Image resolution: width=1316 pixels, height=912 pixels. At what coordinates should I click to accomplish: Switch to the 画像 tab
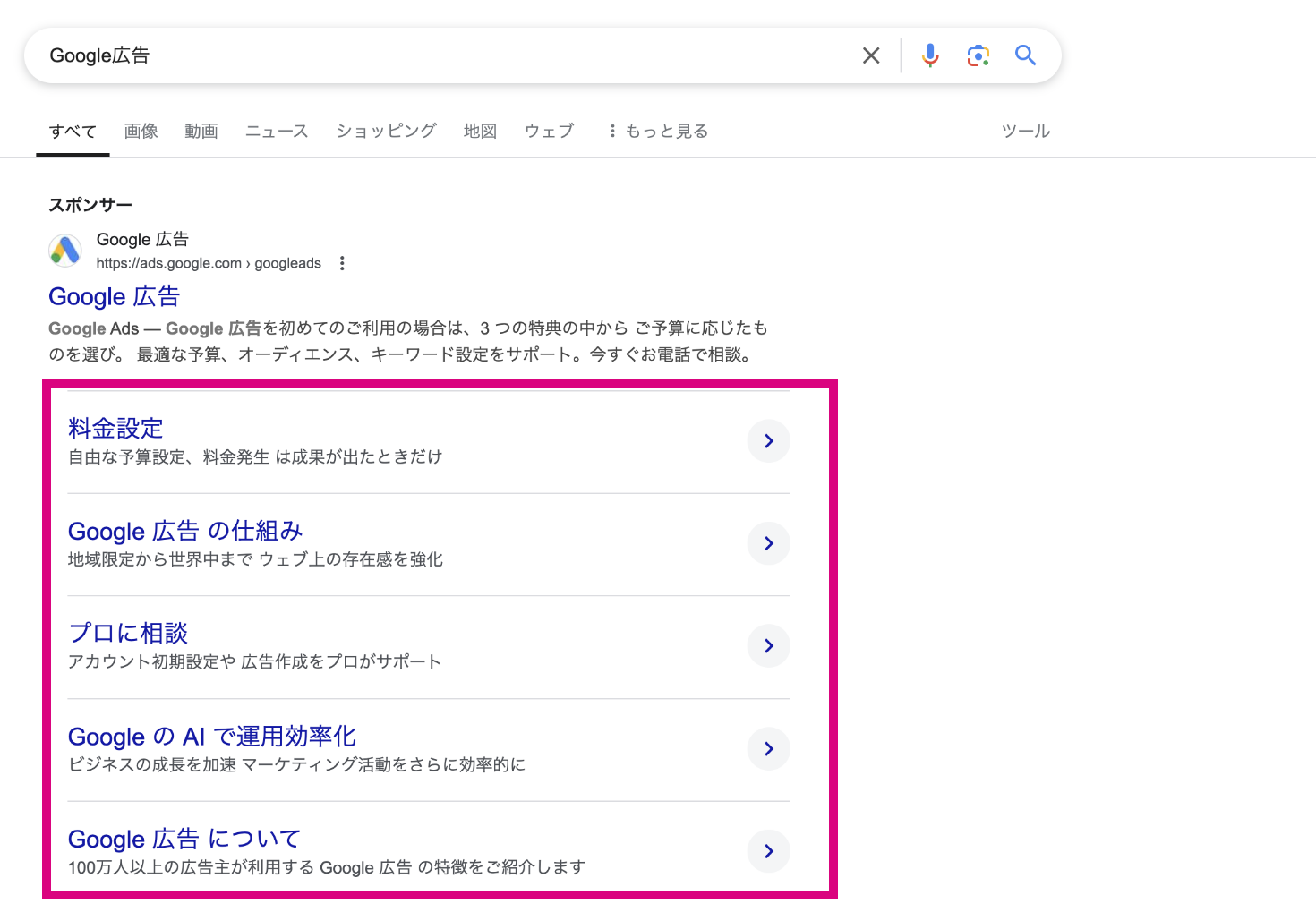141,132
